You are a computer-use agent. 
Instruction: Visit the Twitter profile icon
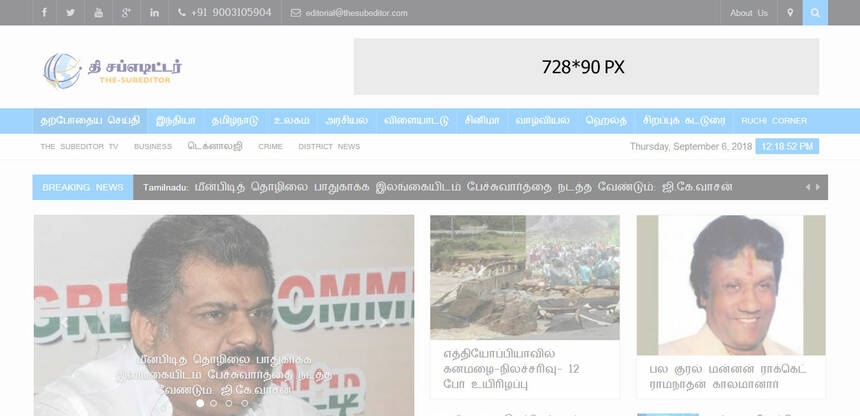click(70, 13)
